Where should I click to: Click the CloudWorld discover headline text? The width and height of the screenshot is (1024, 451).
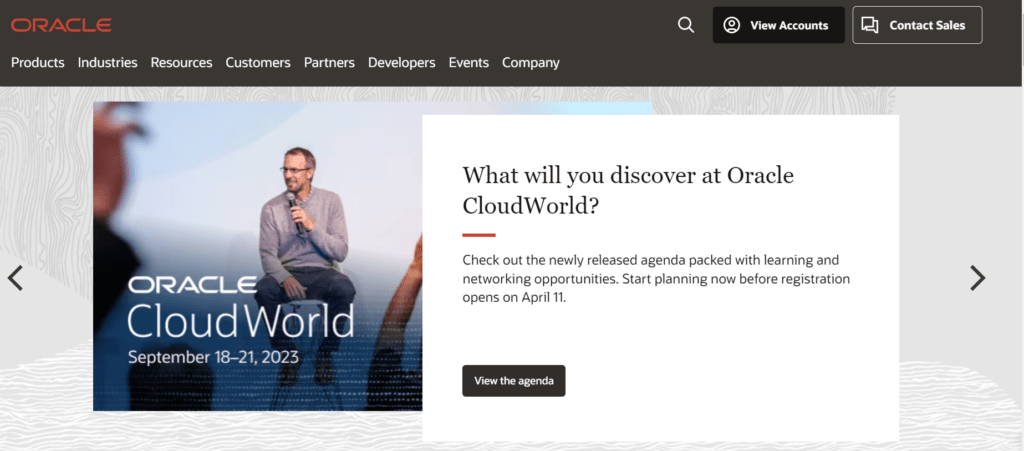point(627,190)
